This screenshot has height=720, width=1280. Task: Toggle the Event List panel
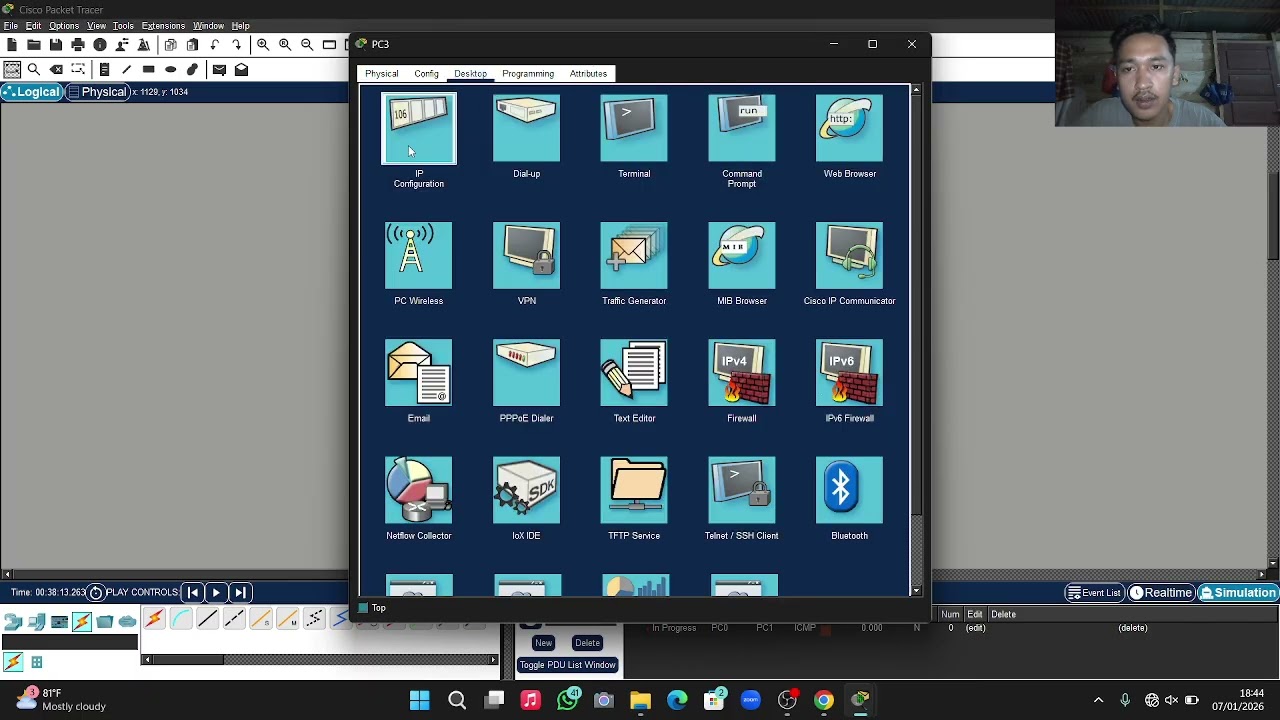point(1094,593)
